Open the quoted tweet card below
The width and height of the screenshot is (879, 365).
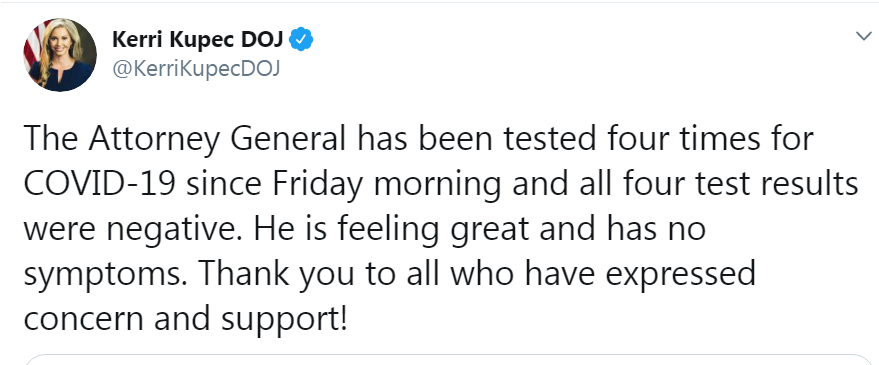pyautogui.click(x=448, y=359)
